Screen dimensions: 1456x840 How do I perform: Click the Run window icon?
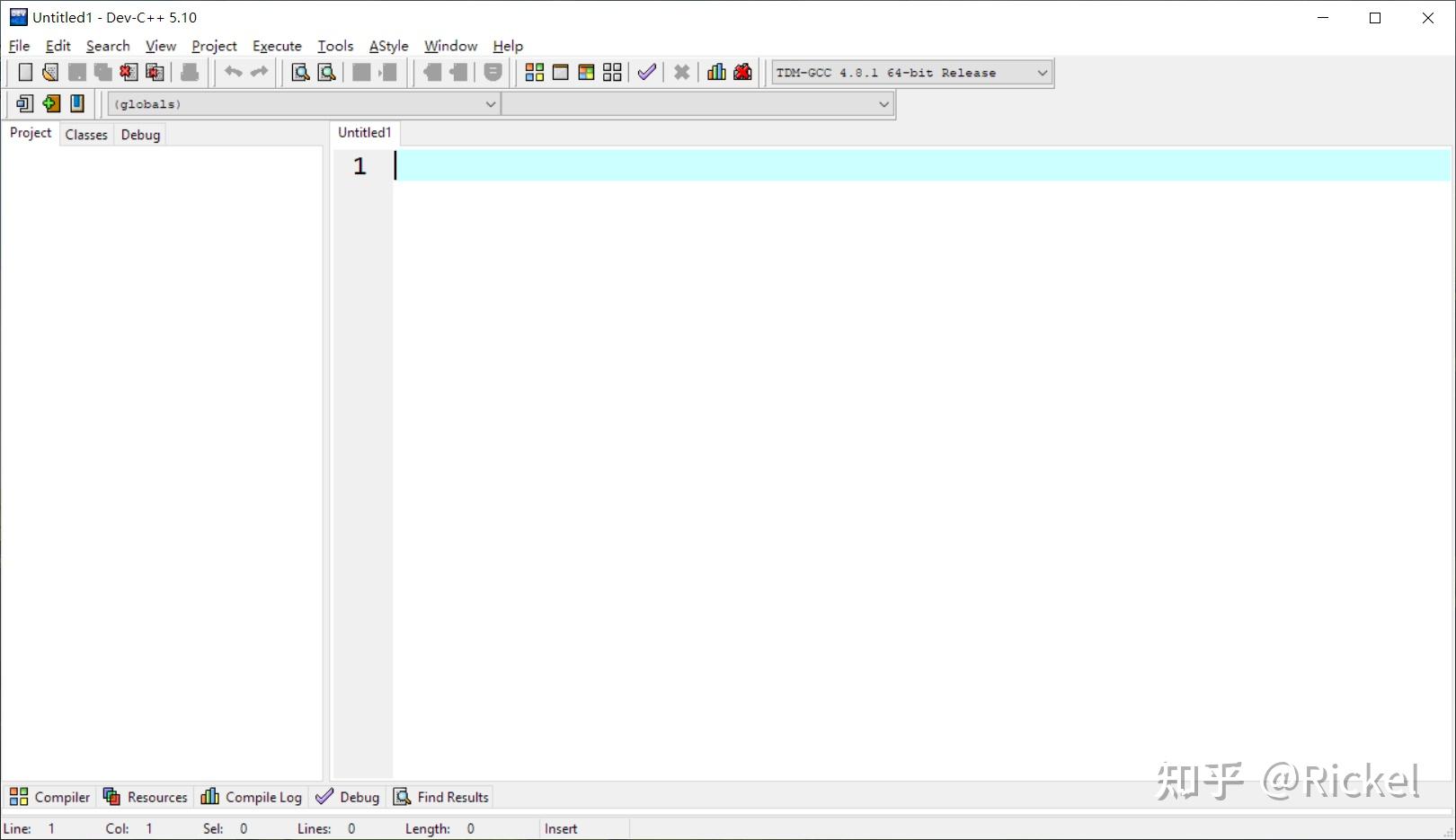tap(561, 73)
